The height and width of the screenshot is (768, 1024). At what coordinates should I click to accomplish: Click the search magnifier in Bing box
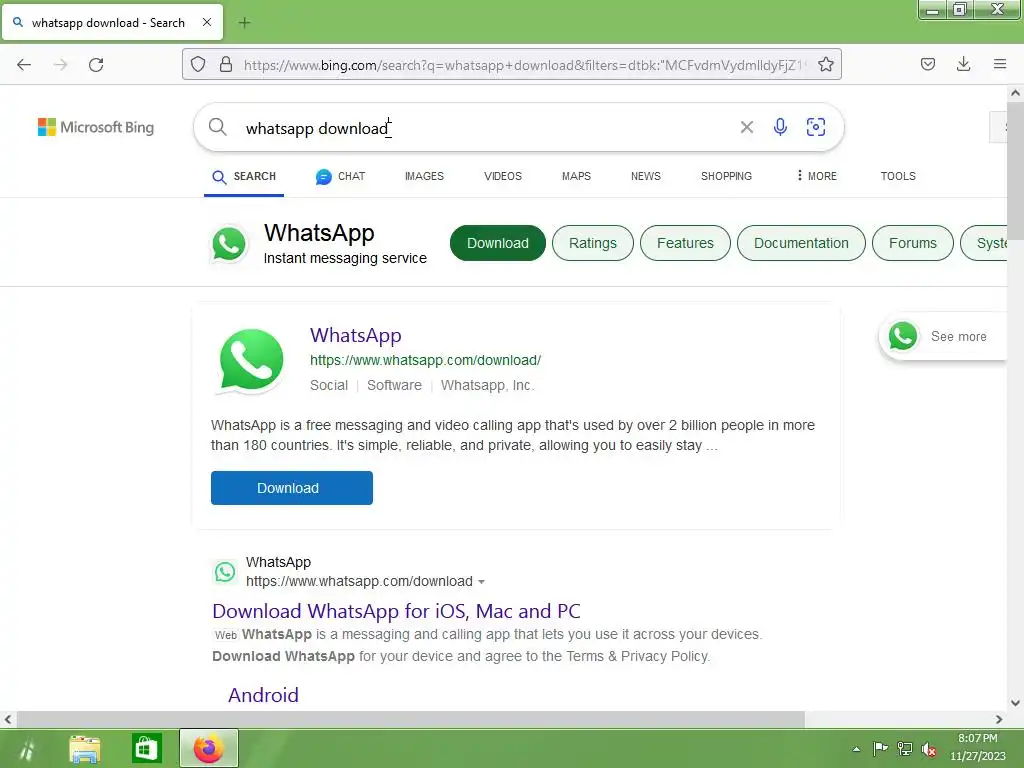(217, 127)
